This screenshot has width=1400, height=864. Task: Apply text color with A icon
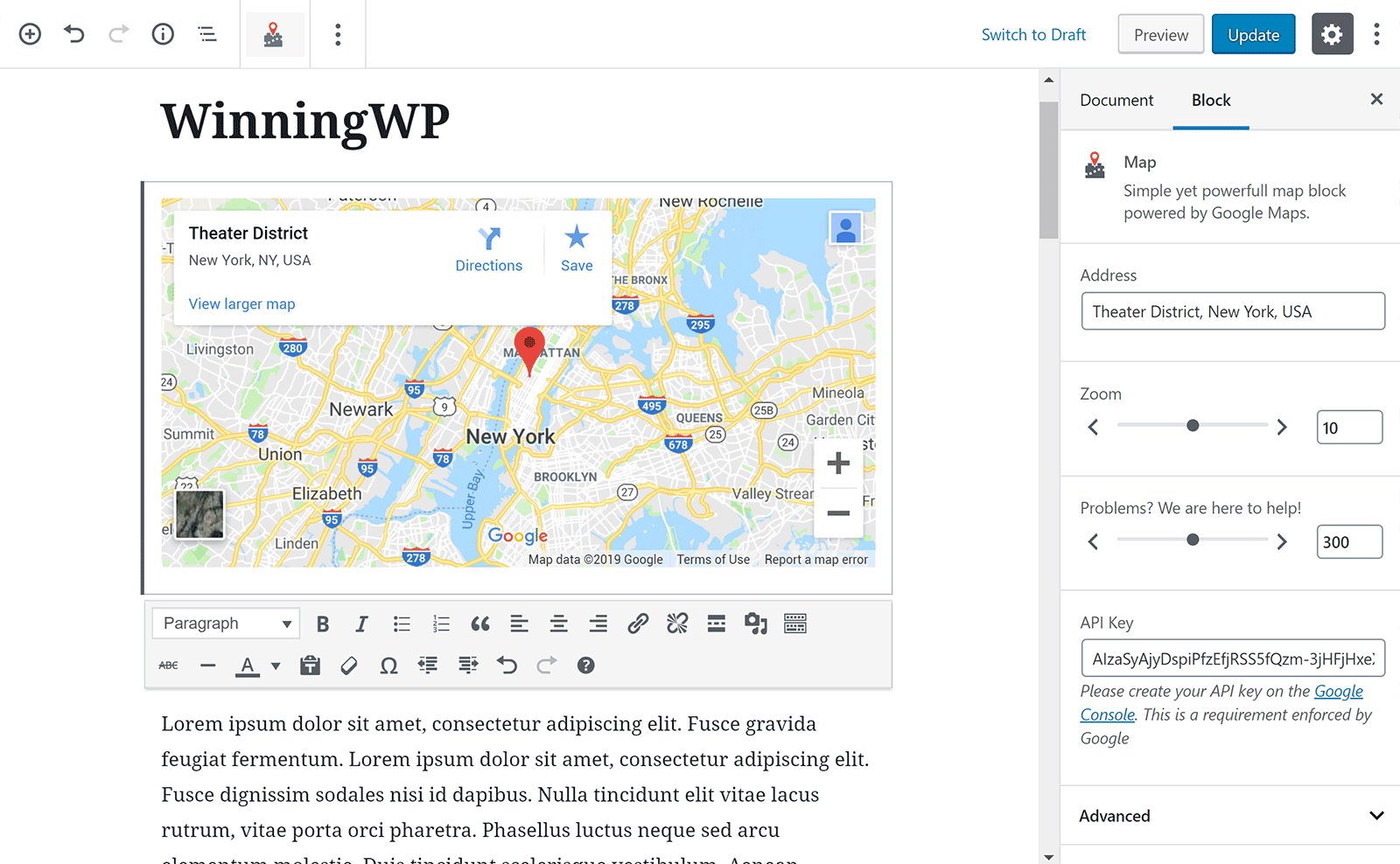(248, 665)
